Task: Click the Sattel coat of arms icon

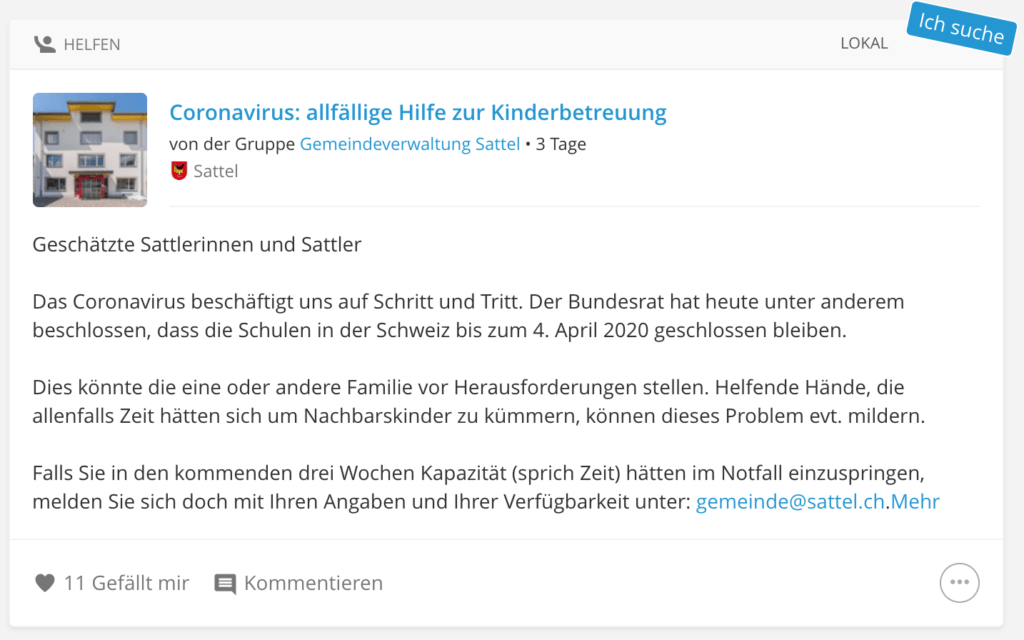Action: (x=179, y=171)
